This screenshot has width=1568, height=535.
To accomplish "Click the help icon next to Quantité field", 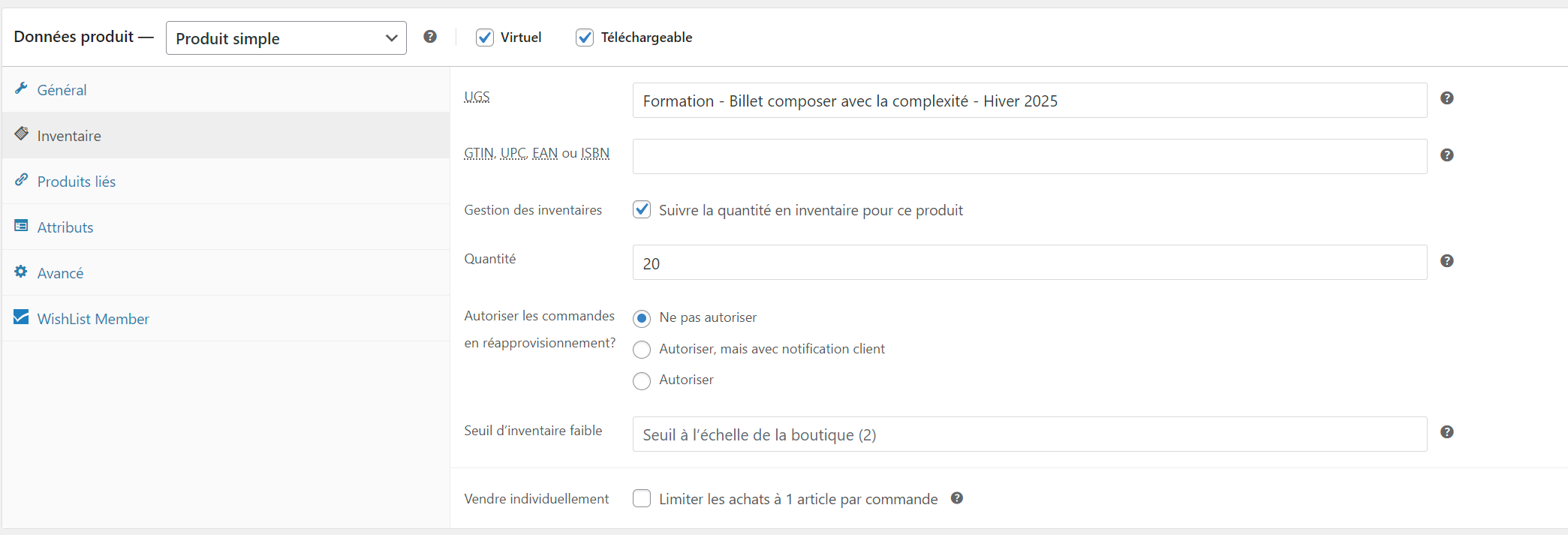I will [1446, 261].
